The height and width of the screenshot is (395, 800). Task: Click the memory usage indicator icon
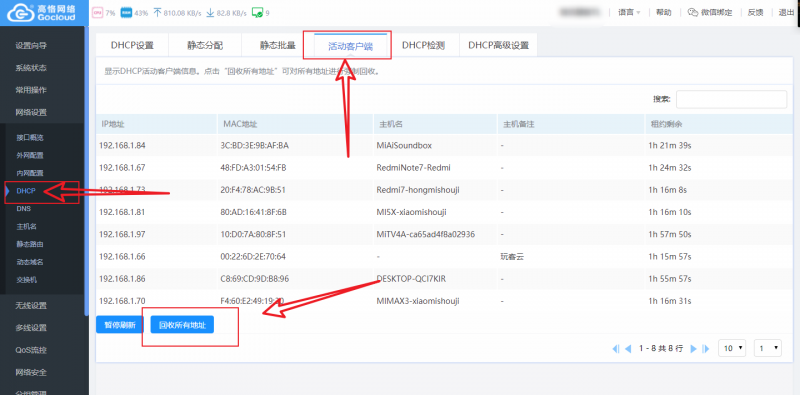click(126, 13)
